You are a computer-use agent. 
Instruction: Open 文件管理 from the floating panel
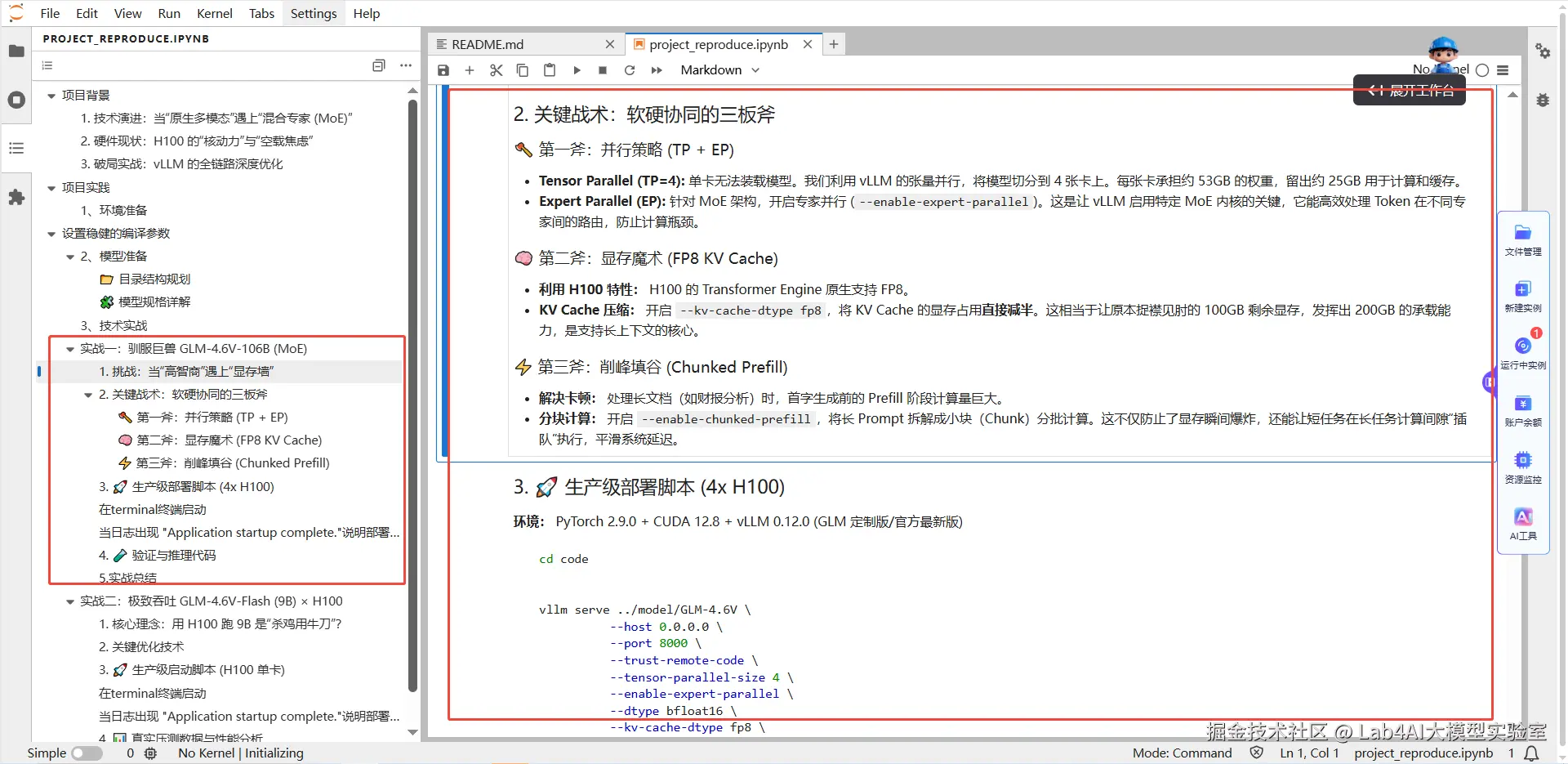click(x=1523, y=240)
